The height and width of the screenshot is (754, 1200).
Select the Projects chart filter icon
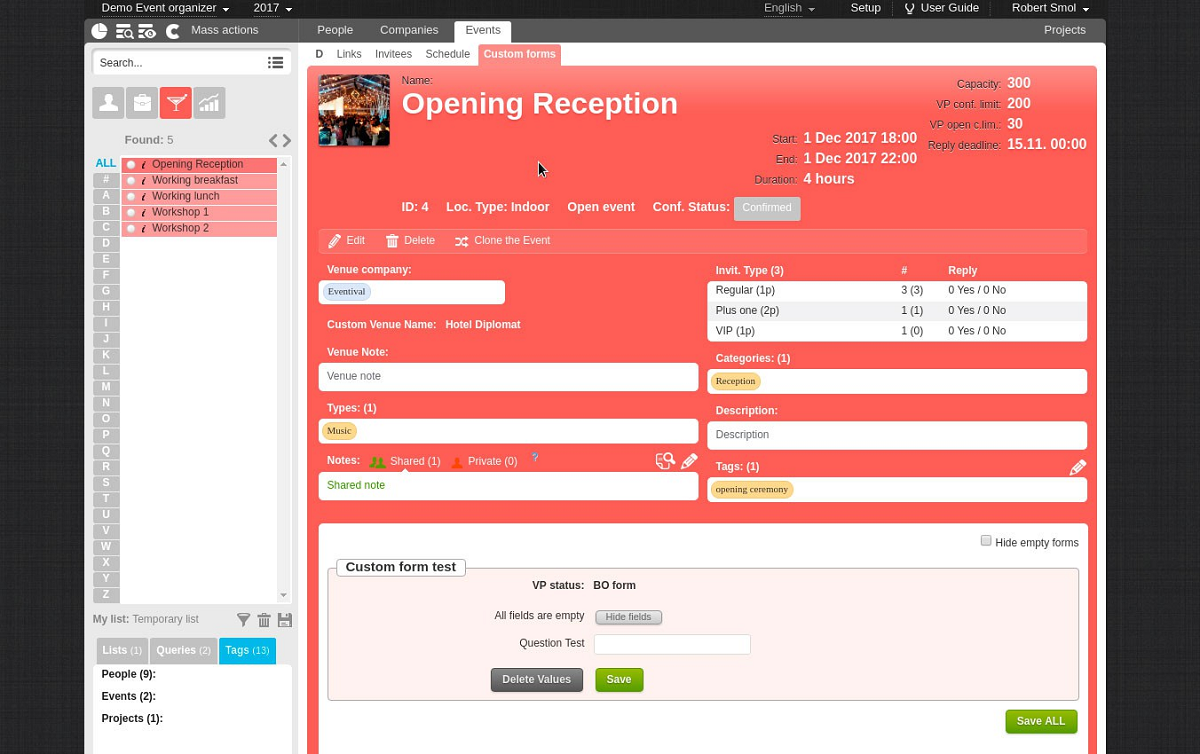(x=209, y=103)
